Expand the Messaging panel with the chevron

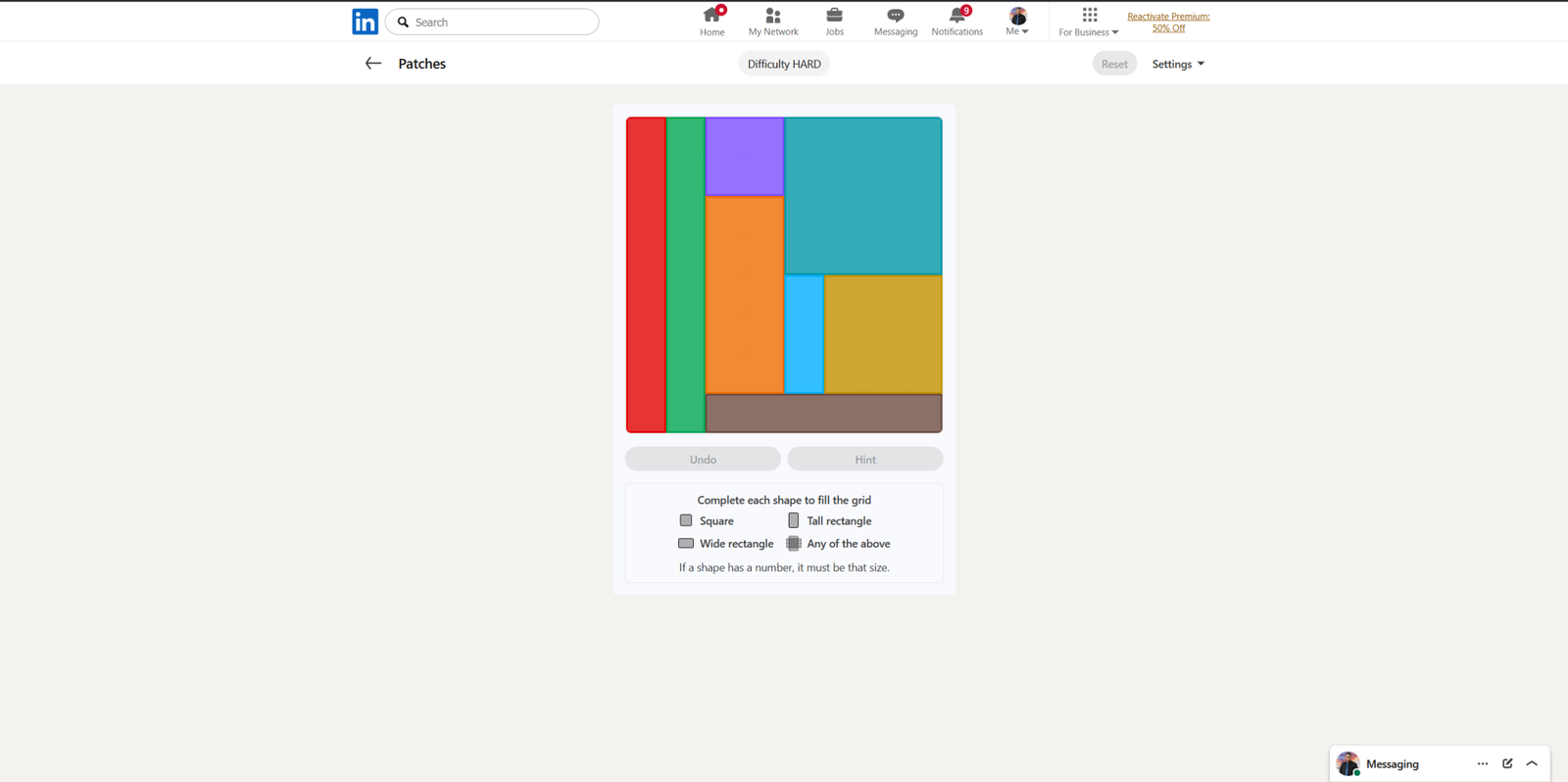[x=1532, y=763]
